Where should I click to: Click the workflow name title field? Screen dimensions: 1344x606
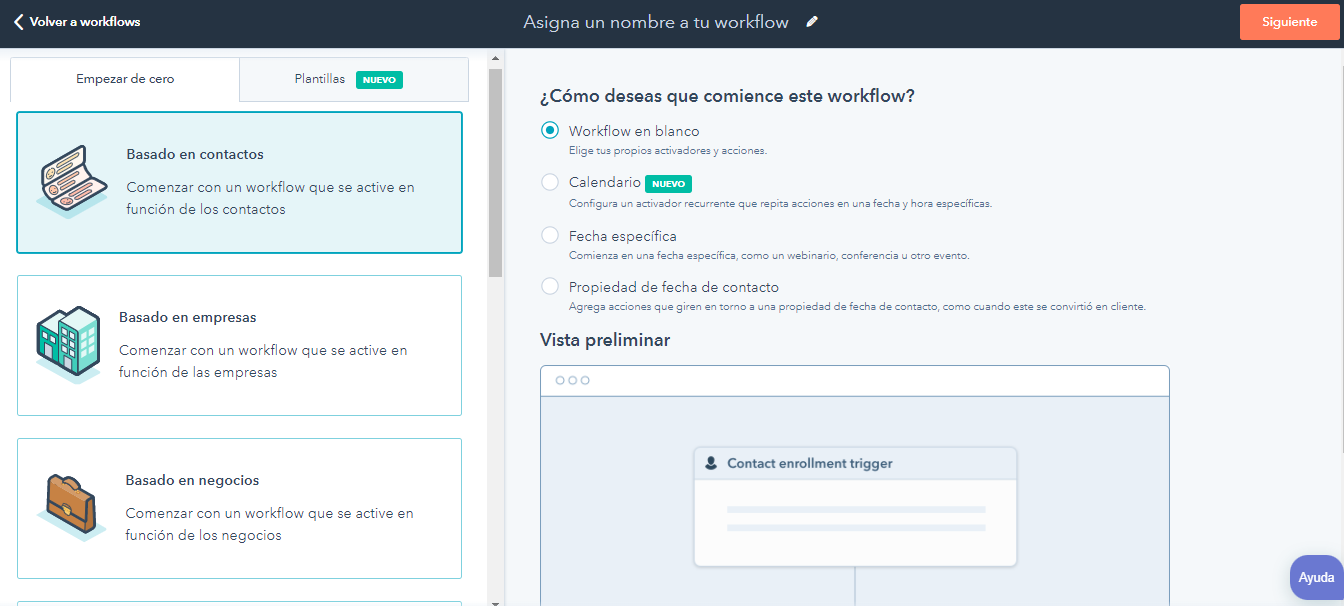pos(656,22)
